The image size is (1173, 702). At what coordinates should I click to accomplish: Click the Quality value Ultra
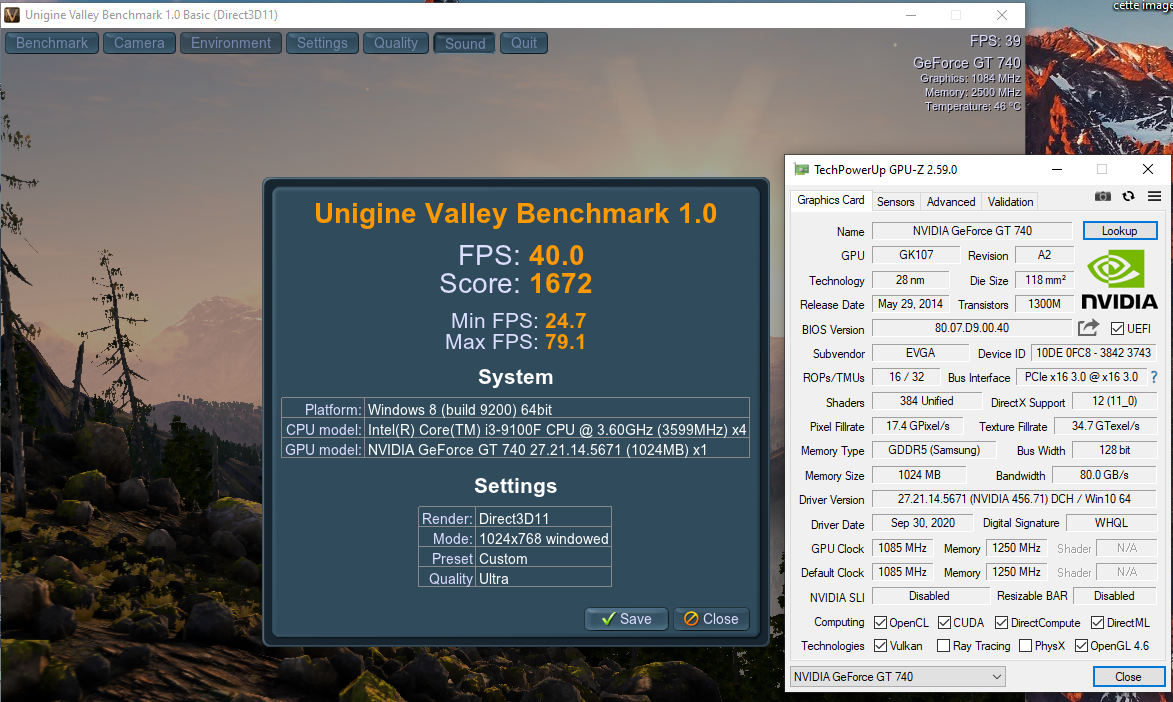tap(494, 579)
